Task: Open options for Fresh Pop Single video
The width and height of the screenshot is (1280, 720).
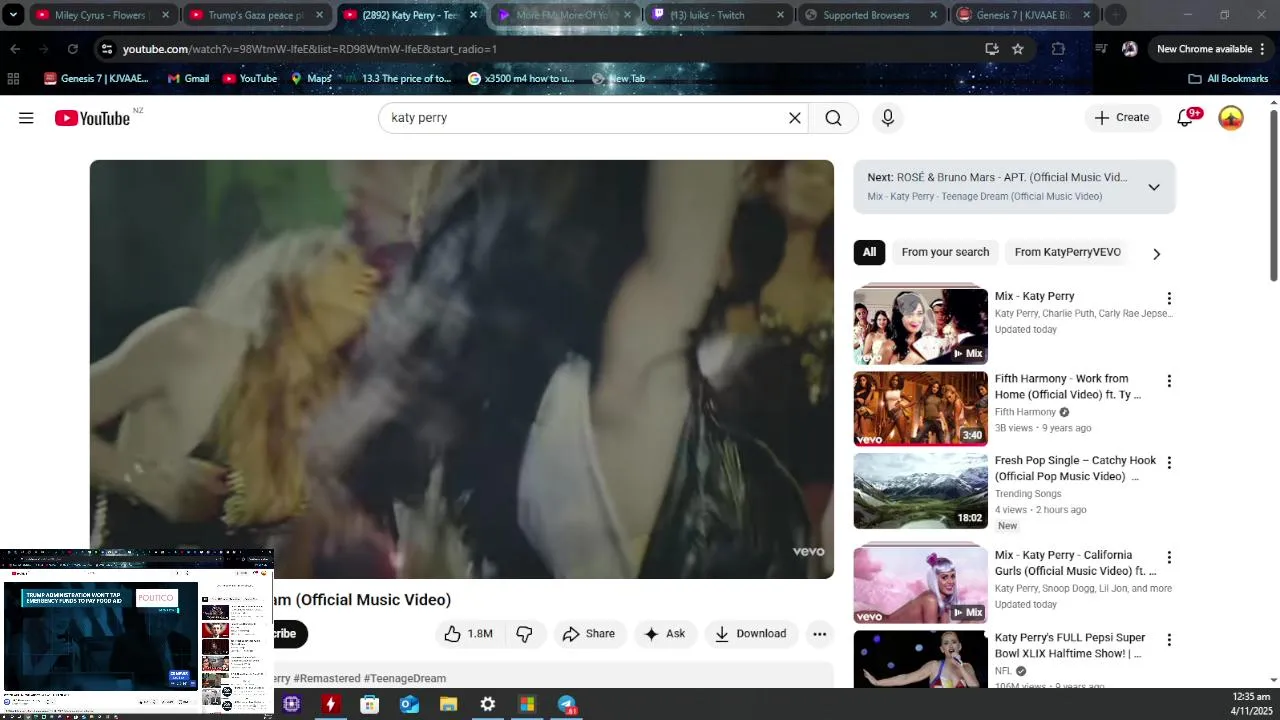Action: click(1168, 463)
